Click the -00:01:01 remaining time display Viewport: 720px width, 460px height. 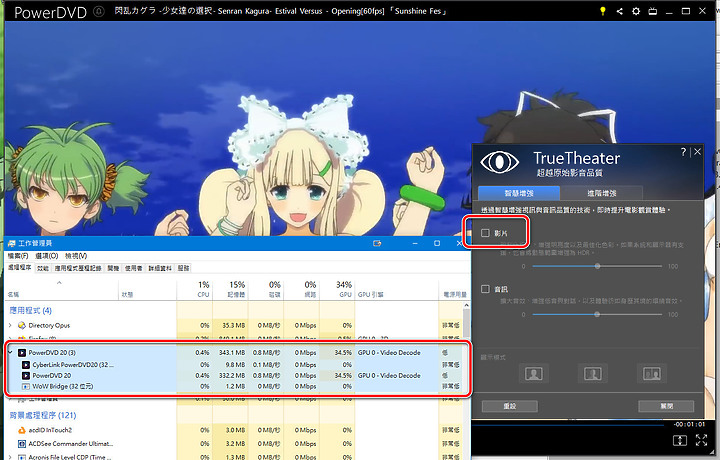[x=688, y=424]
